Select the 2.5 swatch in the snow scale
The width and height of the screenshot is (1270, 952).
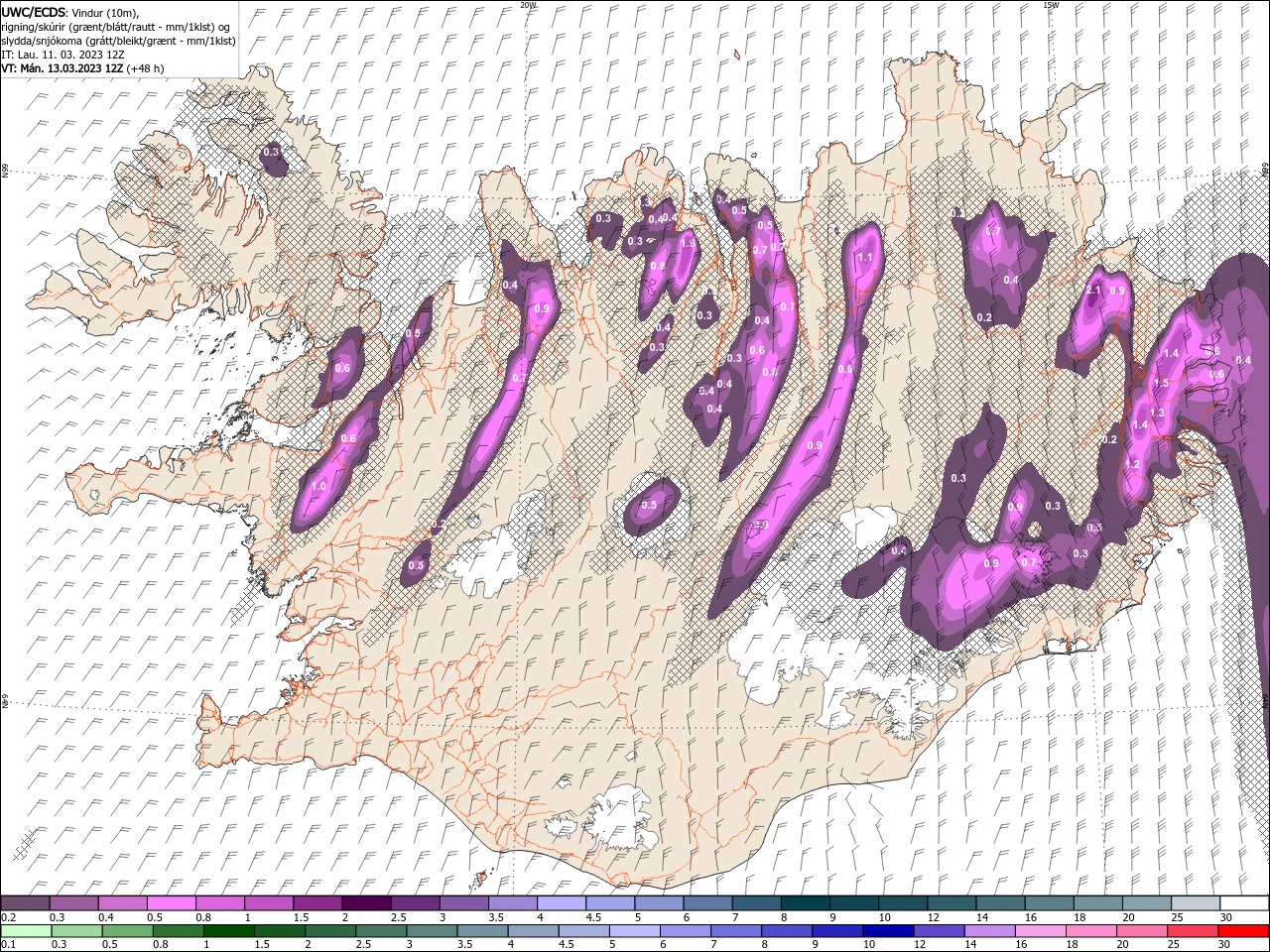click(416, 903)
